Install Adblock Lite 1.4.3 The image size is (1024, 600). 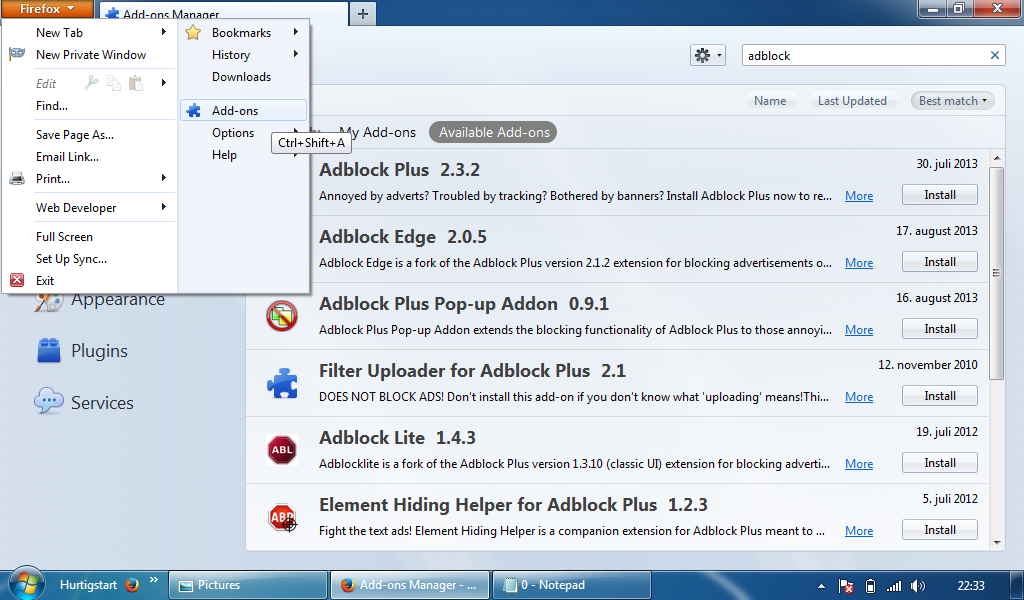pos(940,463)
